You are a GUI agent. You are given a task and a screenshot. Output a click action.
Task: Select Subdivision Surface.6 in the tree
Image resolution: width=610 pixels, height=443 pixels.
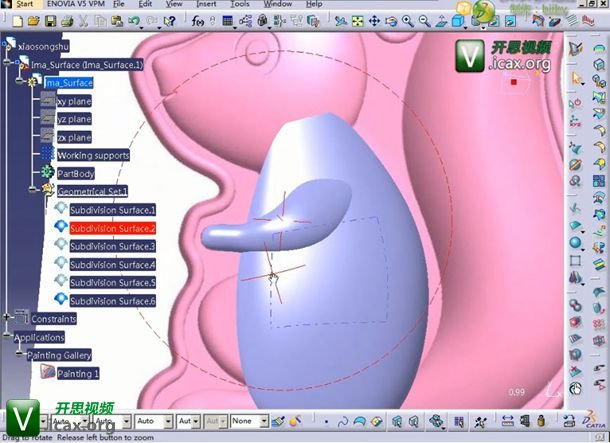coord(113,301)
